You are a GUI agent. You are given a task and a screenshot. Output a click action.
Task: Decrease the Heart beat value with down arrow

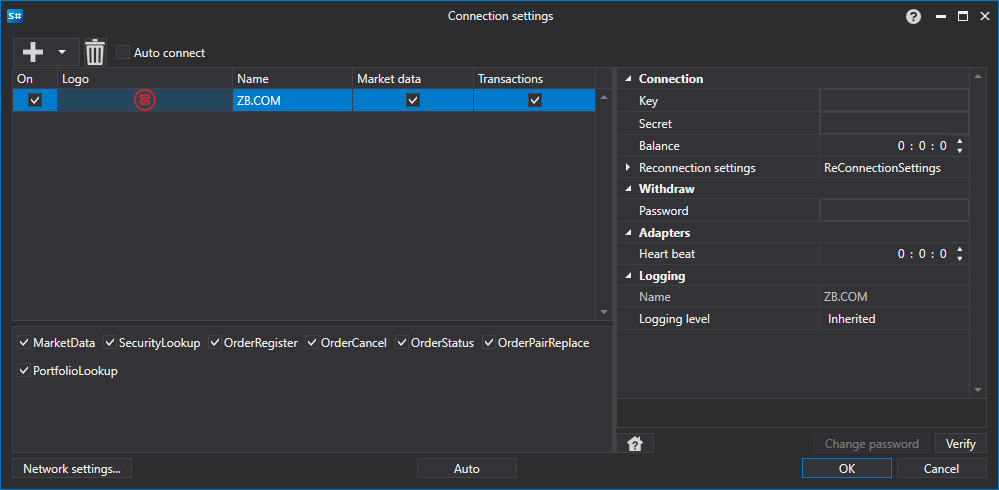click(959, 258)
